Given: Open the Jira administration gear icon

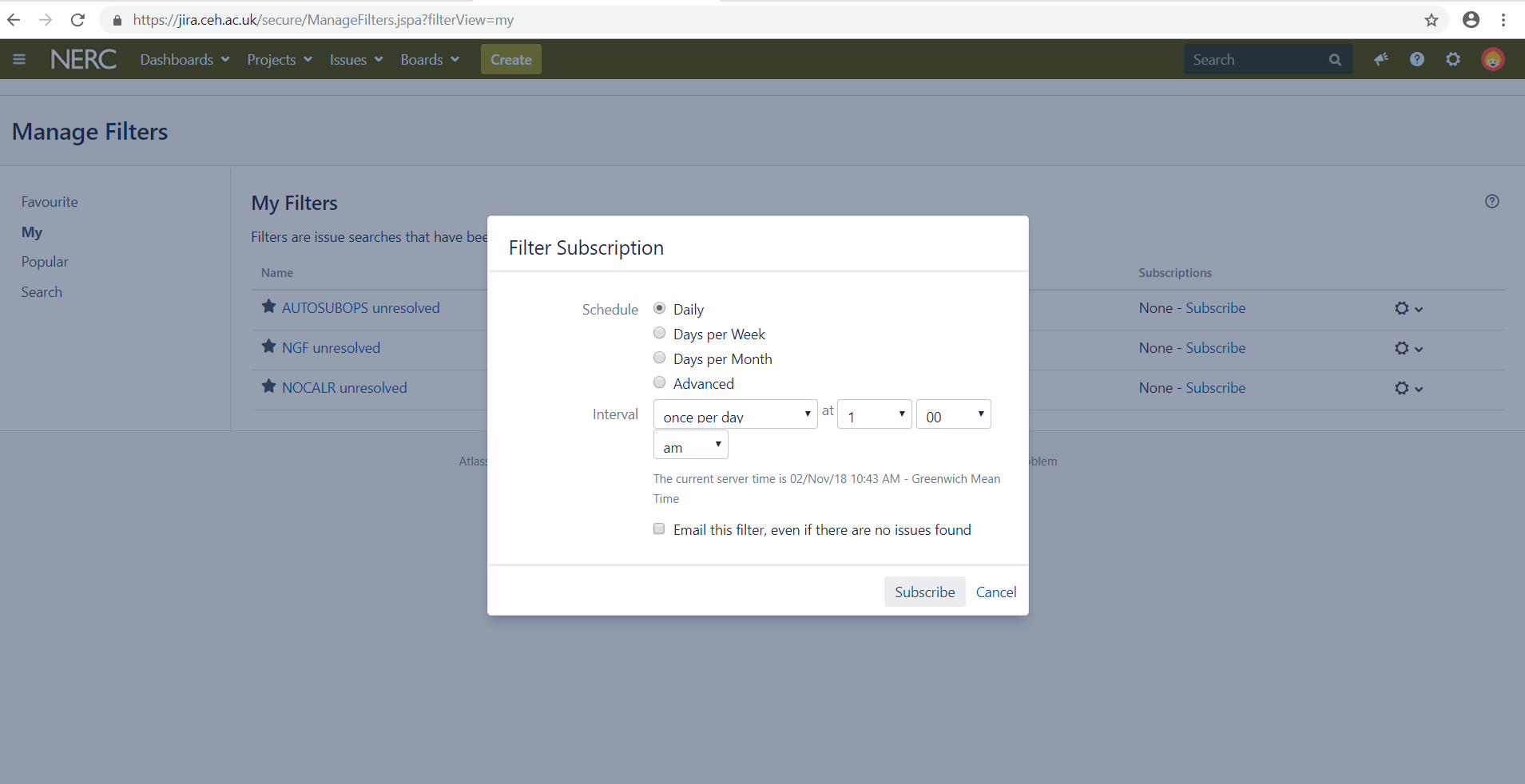Looking at the screenshot, I should [1453, 58].
